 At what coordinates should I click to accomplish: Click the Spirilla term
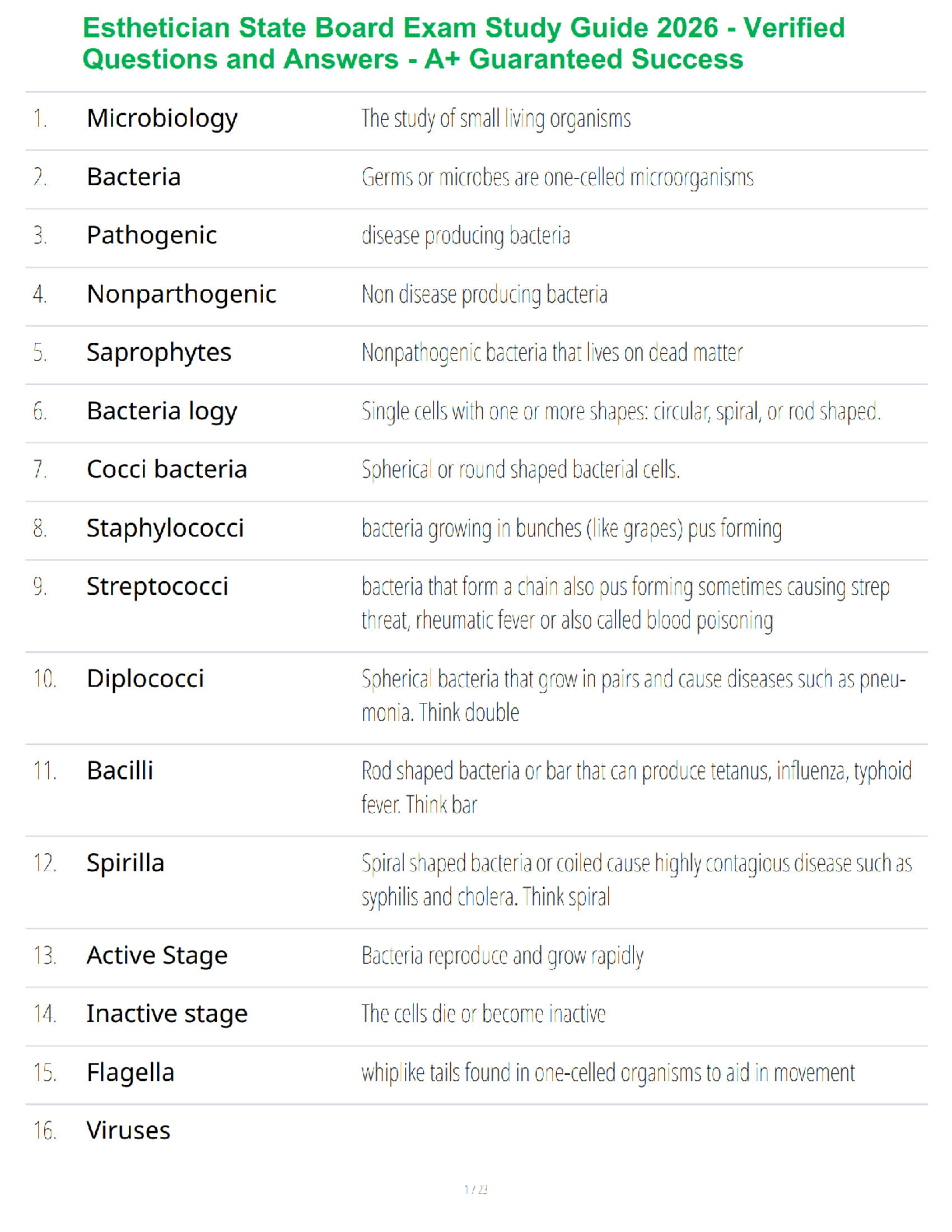coord(126,863)
